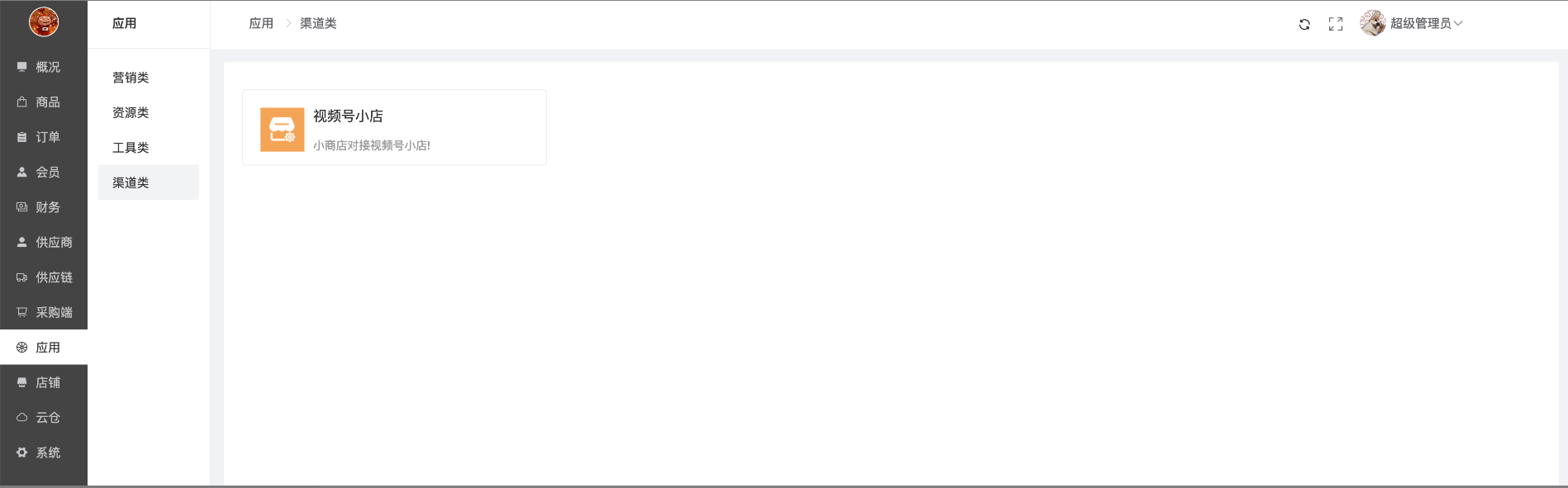Select 会员 members in the sidebar

(44, 173)
